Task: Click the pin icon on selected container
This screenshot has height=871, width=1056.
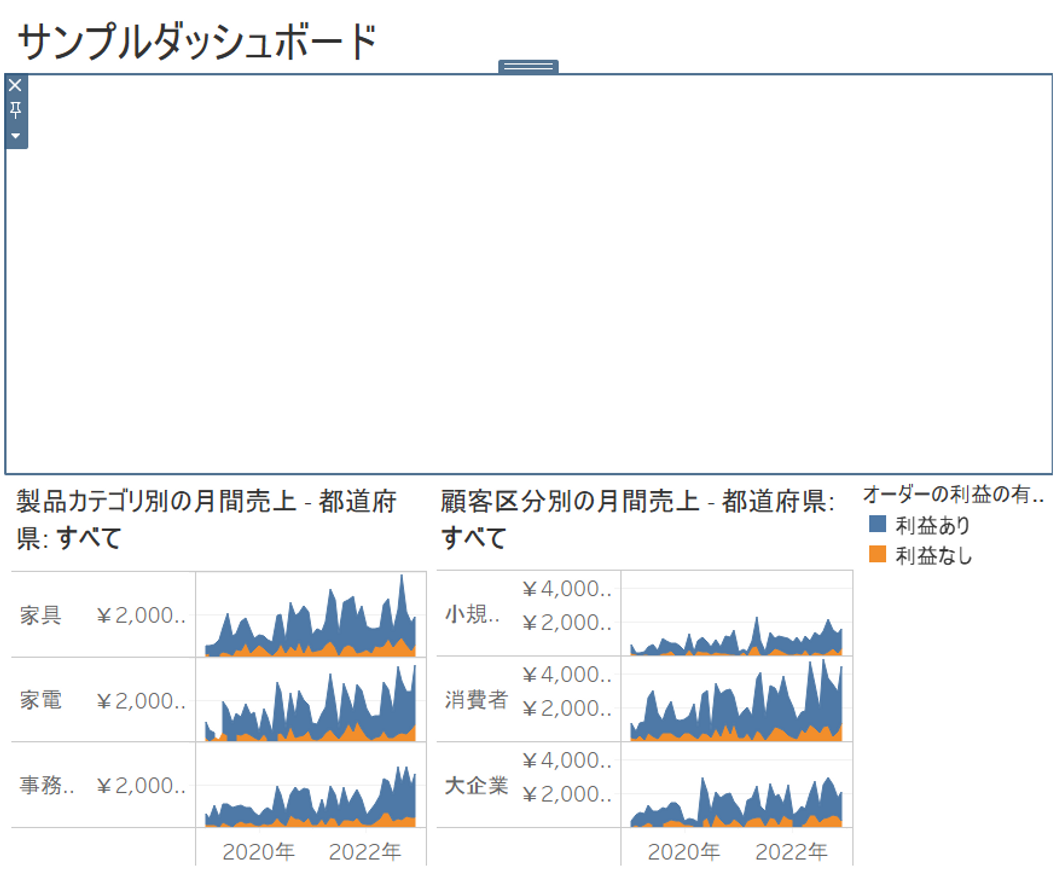Action: [15, 110]
